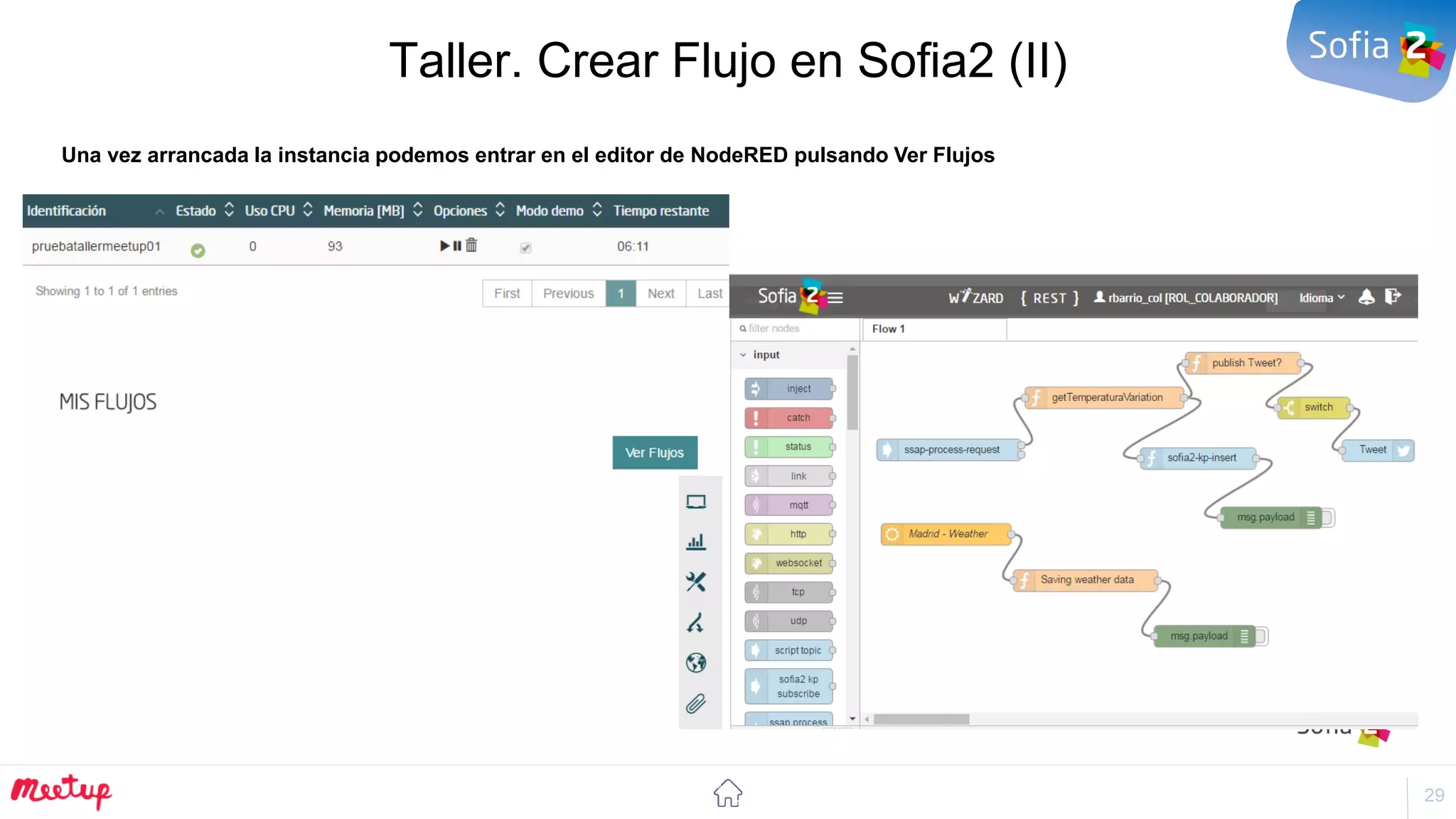Select the sofia2 kp subscribe node
The height and width of the screenshot is (819, 1456).
click(789, 687)
